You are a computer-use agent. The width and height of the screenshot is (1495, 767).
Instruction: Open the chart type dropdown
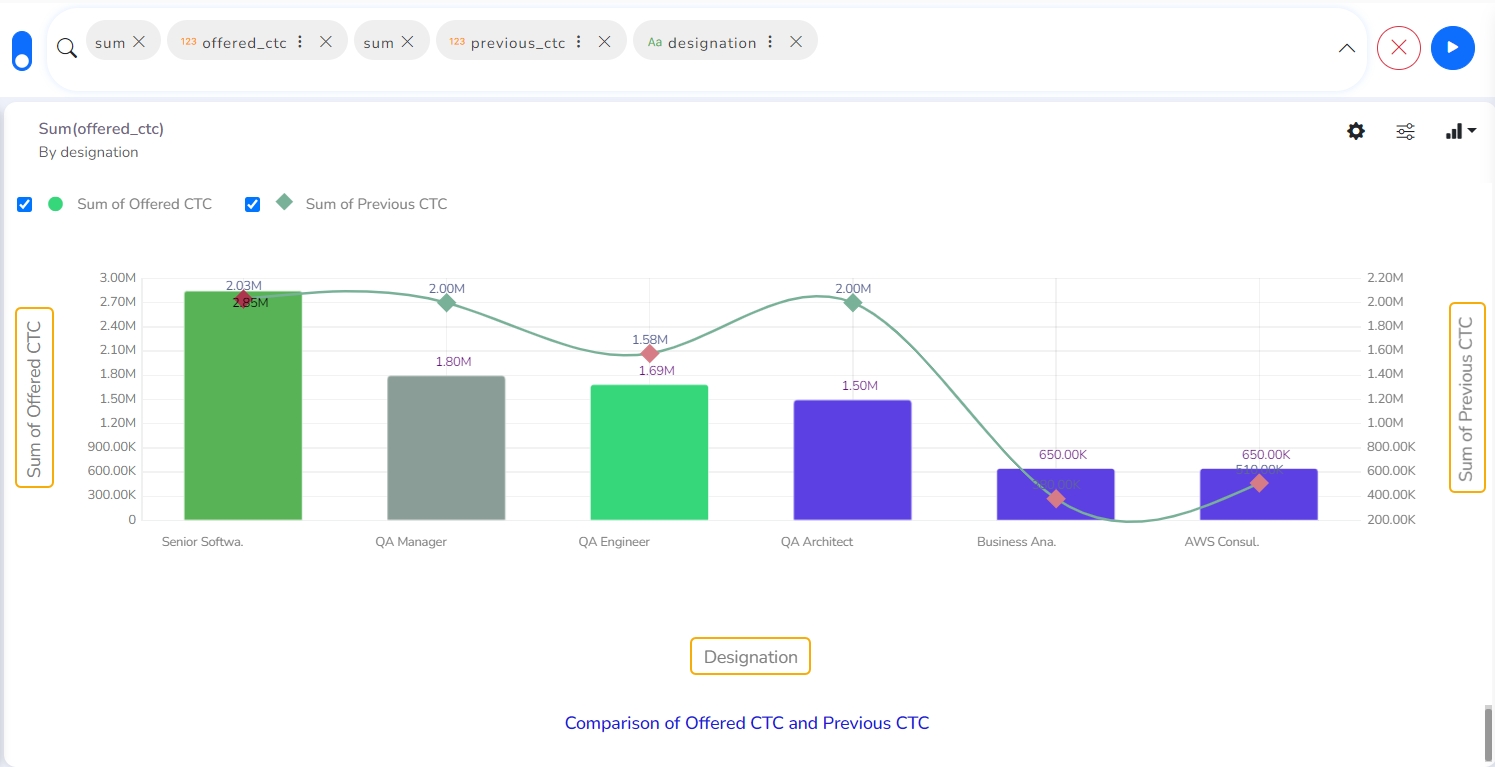1460,131
